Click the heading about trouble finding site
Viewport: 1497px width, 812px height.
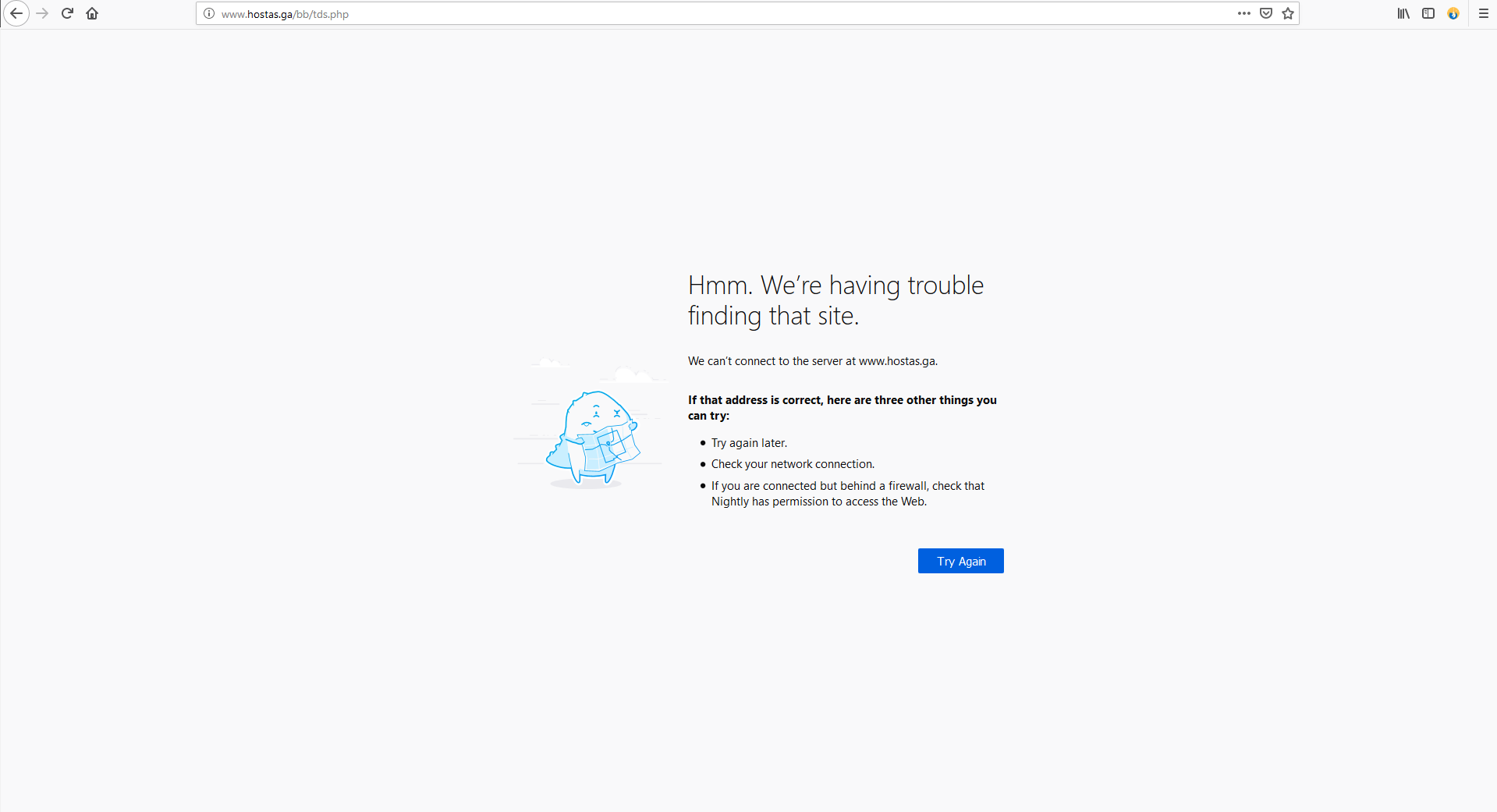835,300
